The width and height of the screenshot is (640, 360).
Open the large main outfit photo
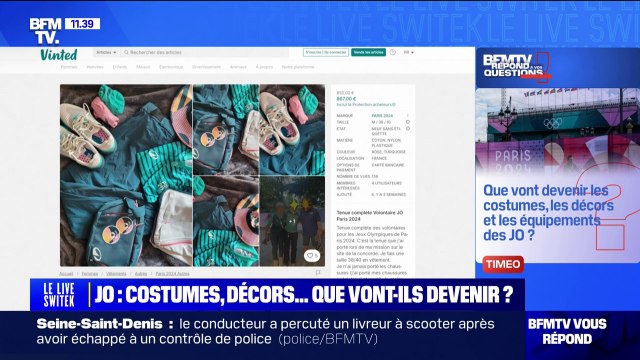pyautogui.click(x=126, y=176)
